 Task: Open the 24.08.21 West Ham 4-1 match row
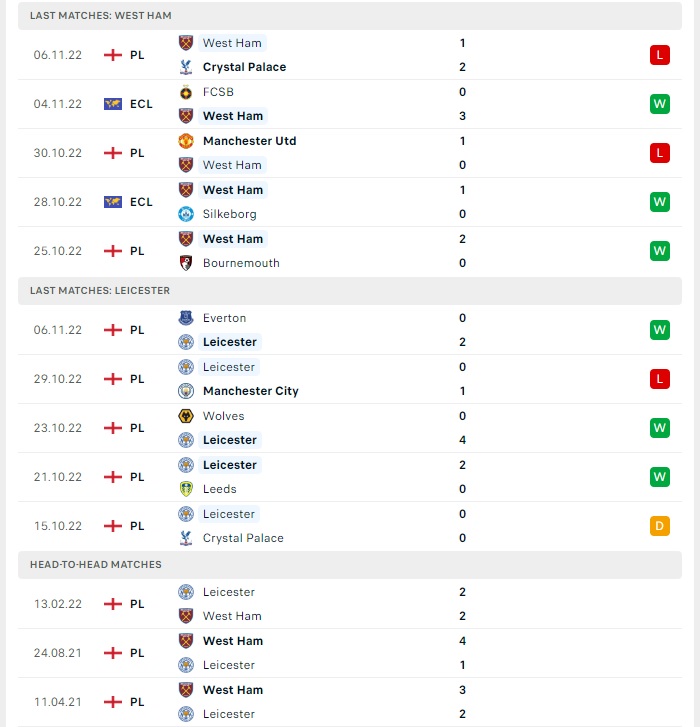350,653
